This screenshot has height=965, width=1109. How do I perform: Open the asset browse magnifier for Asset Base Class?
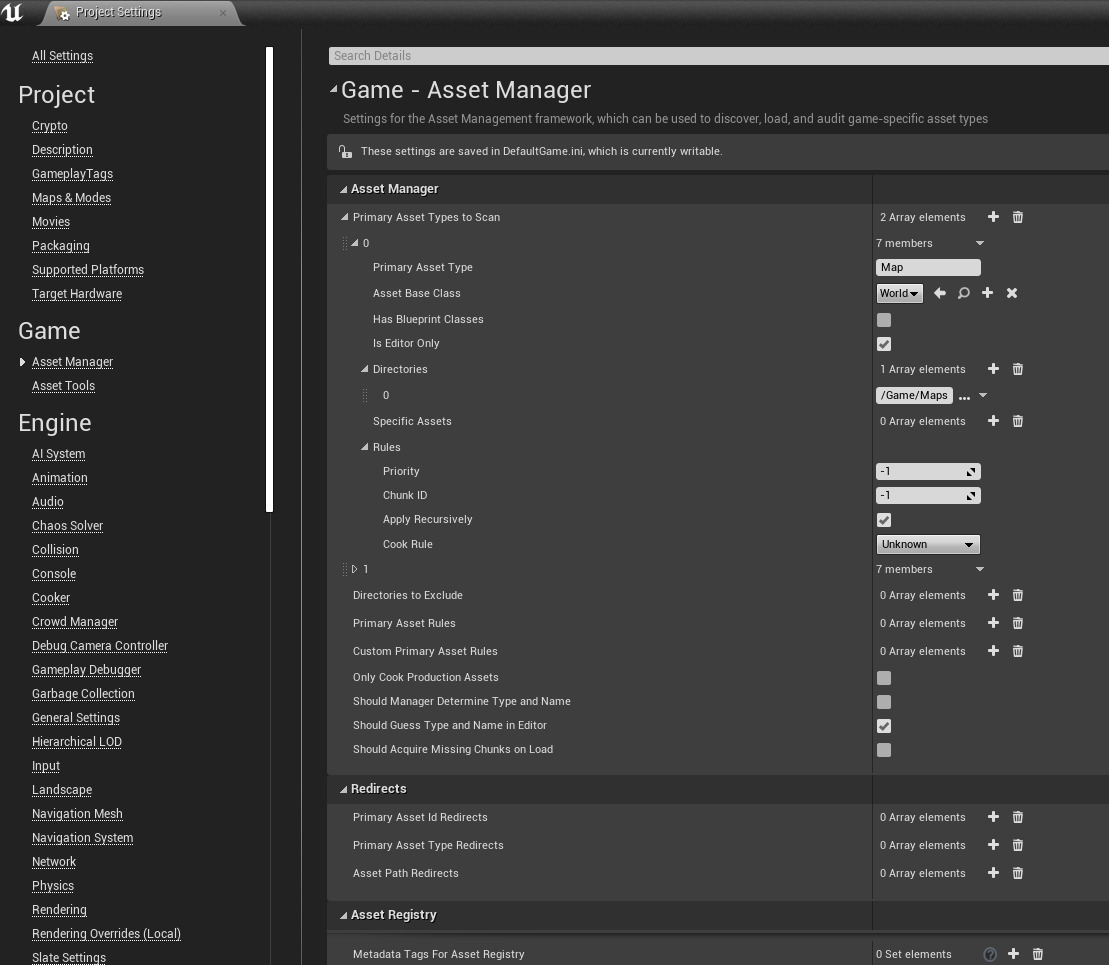(x=963, y=293)
